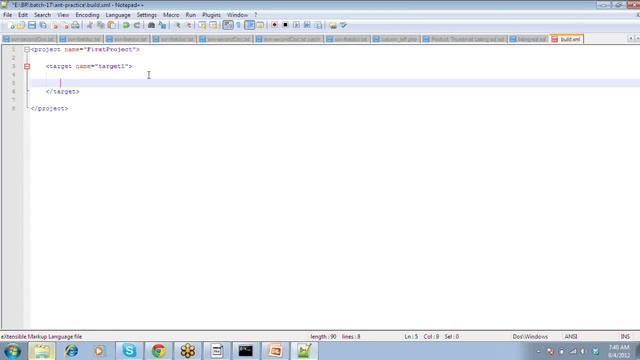Save the current file via toolbar
Viewport: 640px width, 360px height.
pos(32,25)
